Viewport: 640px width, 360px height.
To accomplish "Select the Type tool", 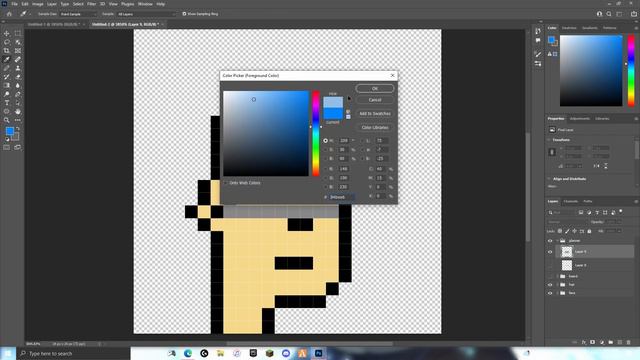I will coord(7,103).
